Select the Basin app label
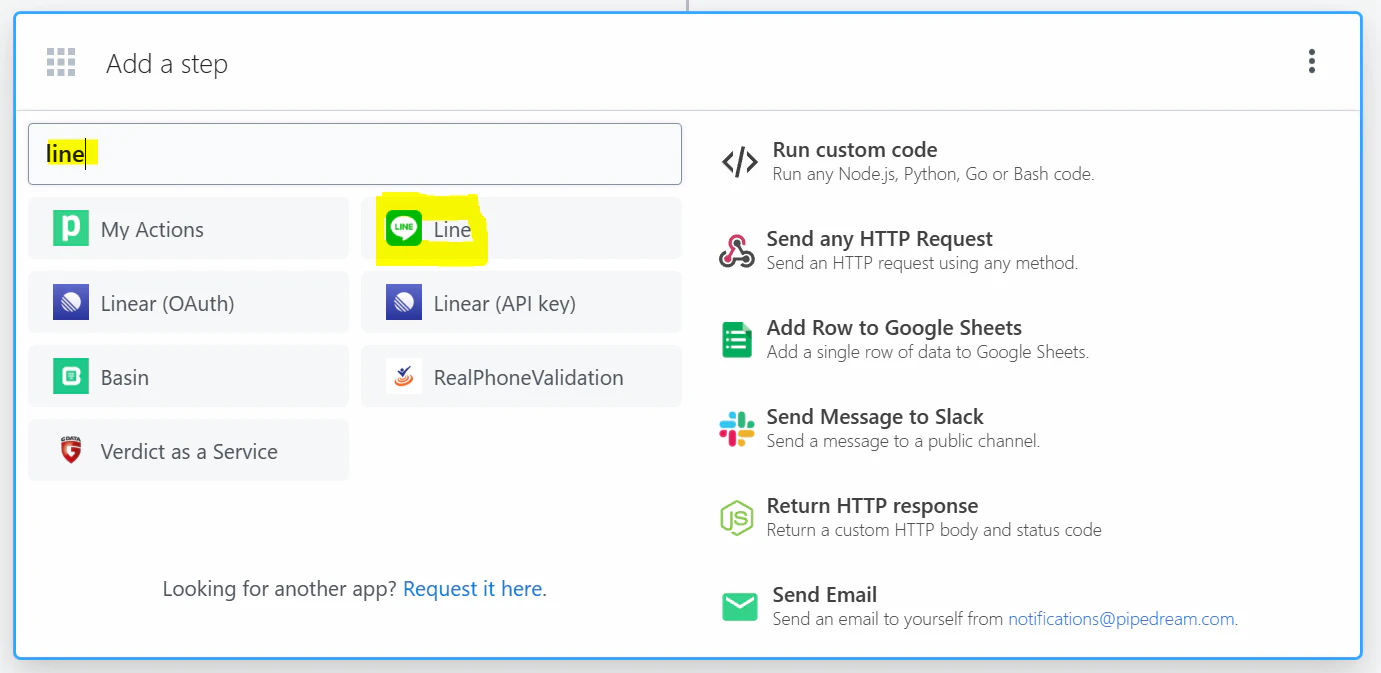 click(x=125, y=378)
